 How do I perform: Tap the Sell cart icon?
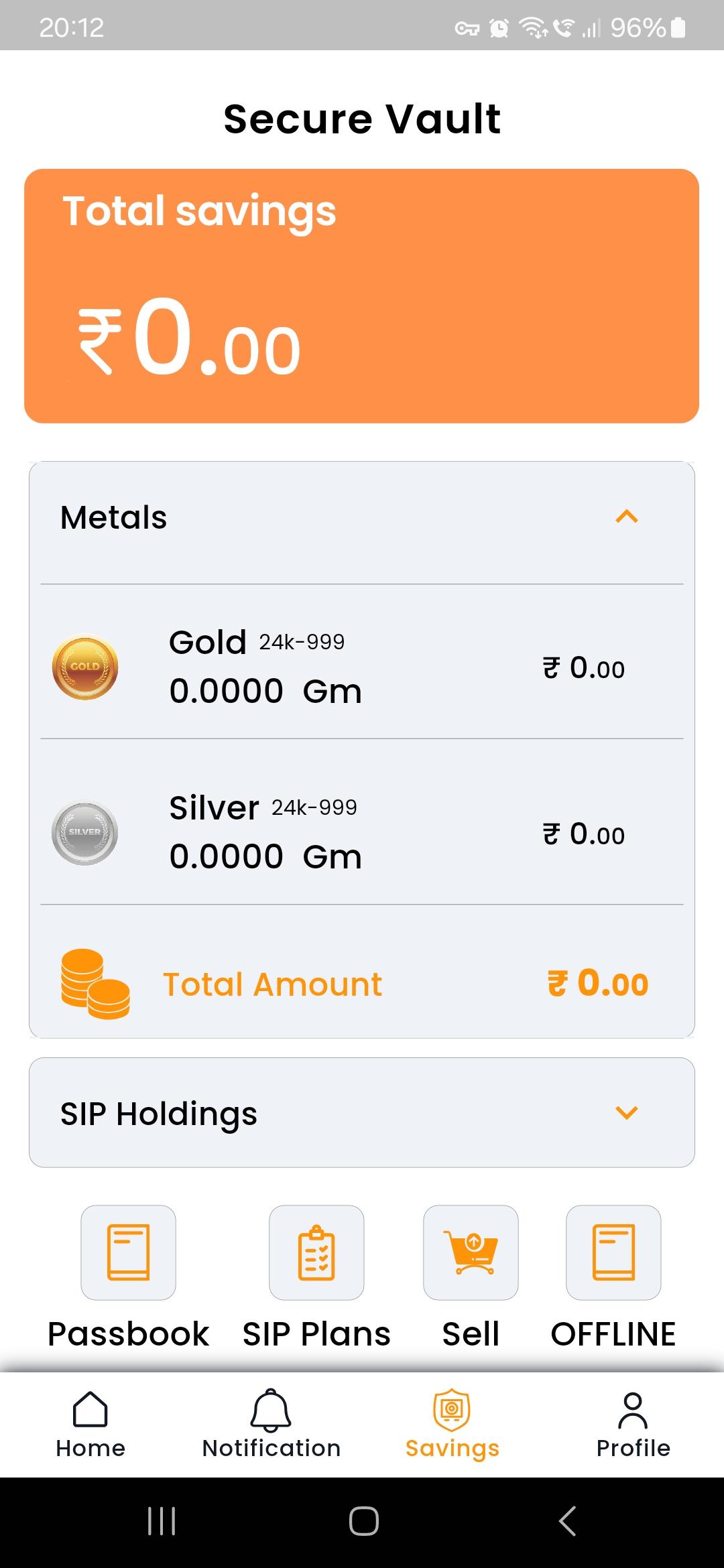[471, 1252]
